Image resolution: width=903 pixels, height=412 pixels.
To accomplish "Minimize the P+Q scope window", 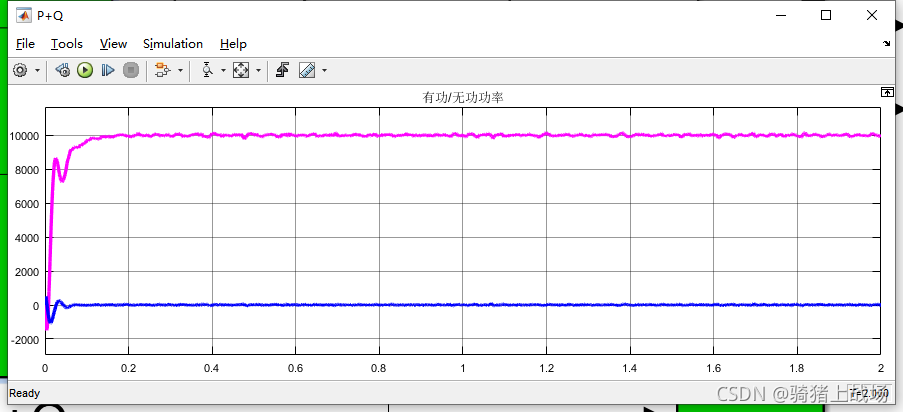I will tap(779, 16).
